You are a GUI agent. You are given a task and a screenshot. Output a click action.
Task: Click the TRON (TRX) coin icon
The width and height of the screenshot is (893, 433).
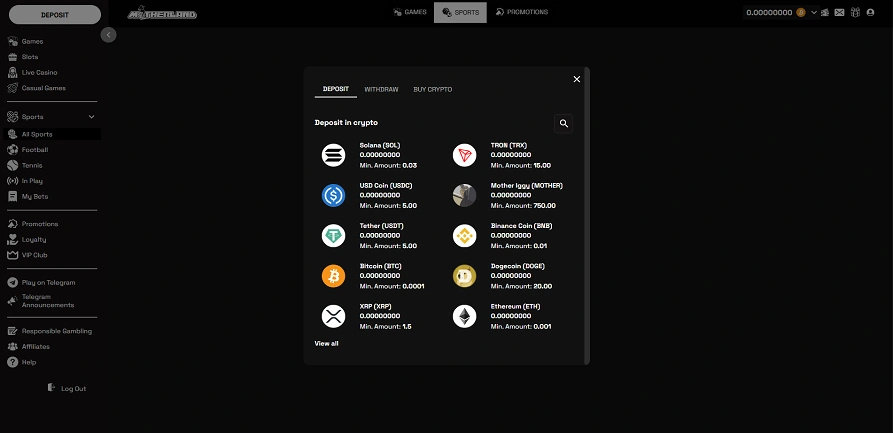464,155
